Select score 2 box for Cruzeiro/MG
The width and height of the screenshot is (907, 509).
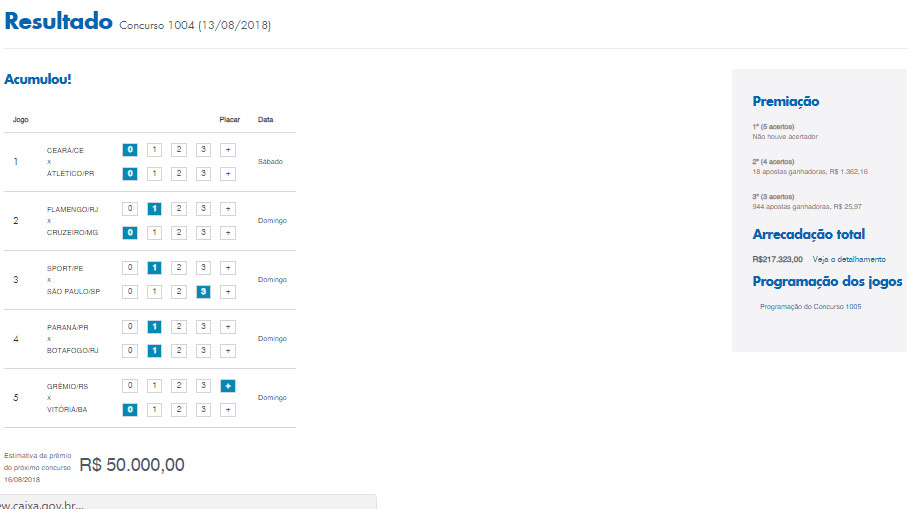[179, 233]
